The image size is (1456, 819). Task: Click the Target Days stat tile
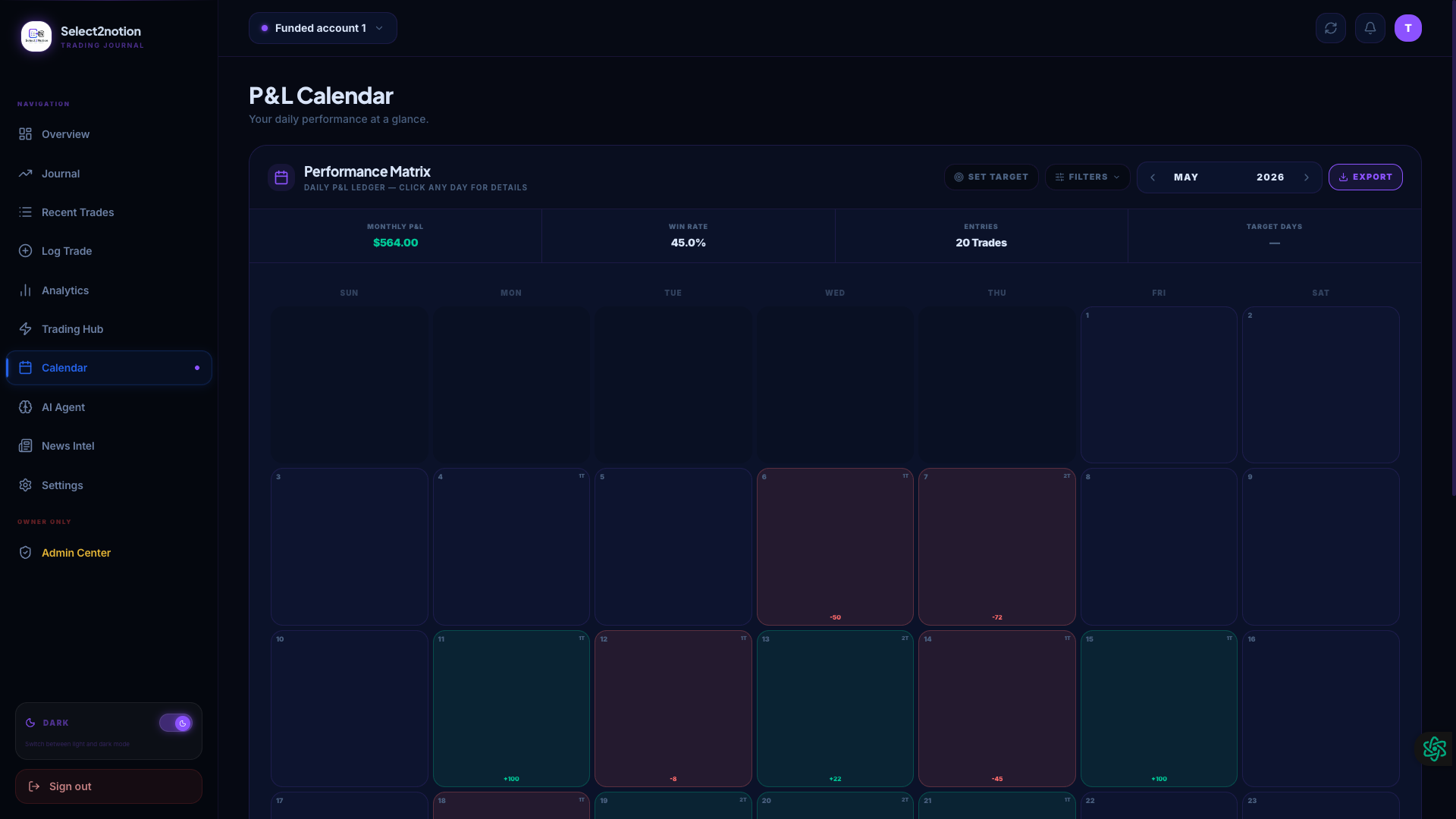click(1274, 236)
